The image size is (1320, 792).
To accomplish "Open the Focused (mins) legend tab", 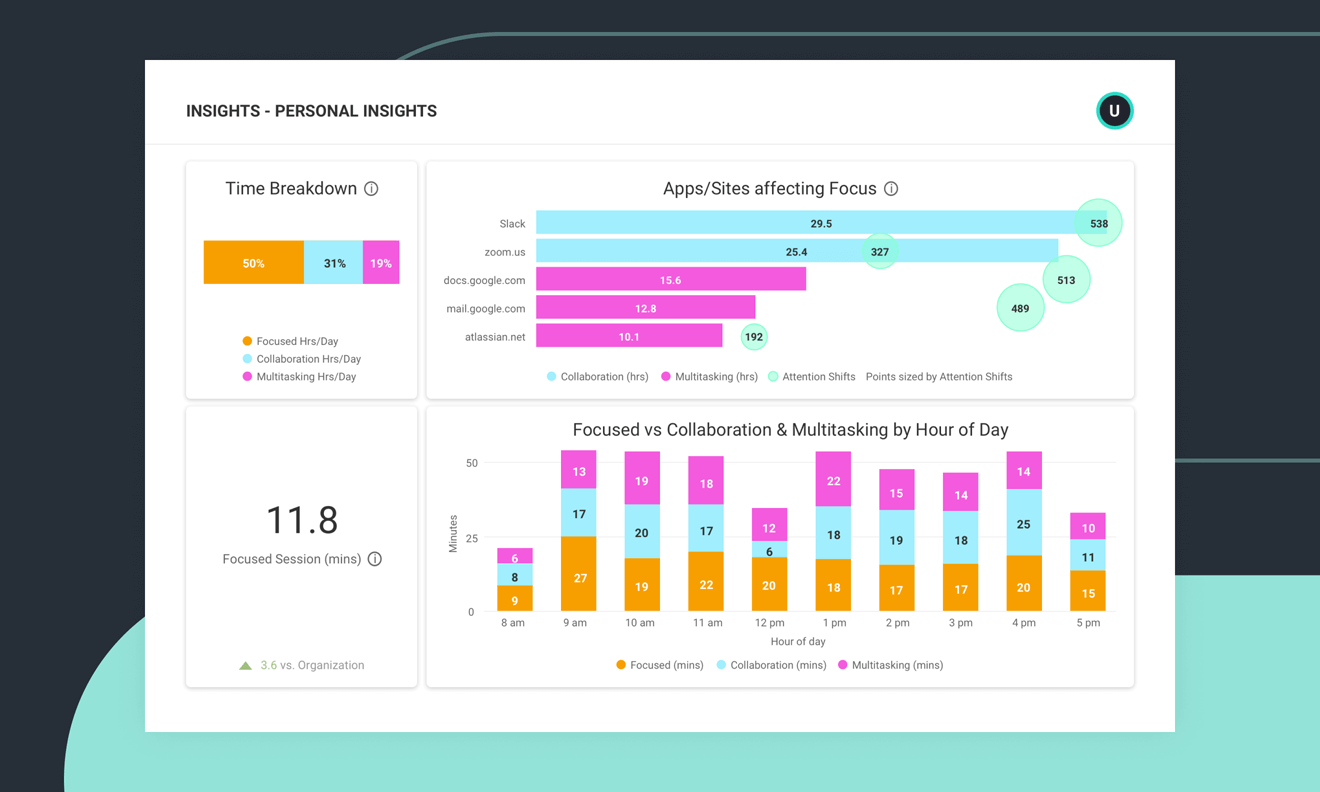I will pyautogui.click(x=659, y=665).
